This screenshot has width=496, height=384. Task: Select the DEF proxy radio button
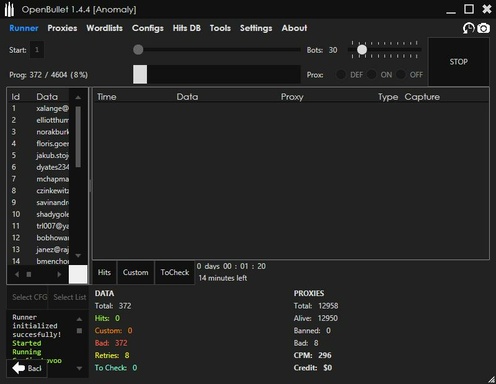pos(341,75)
